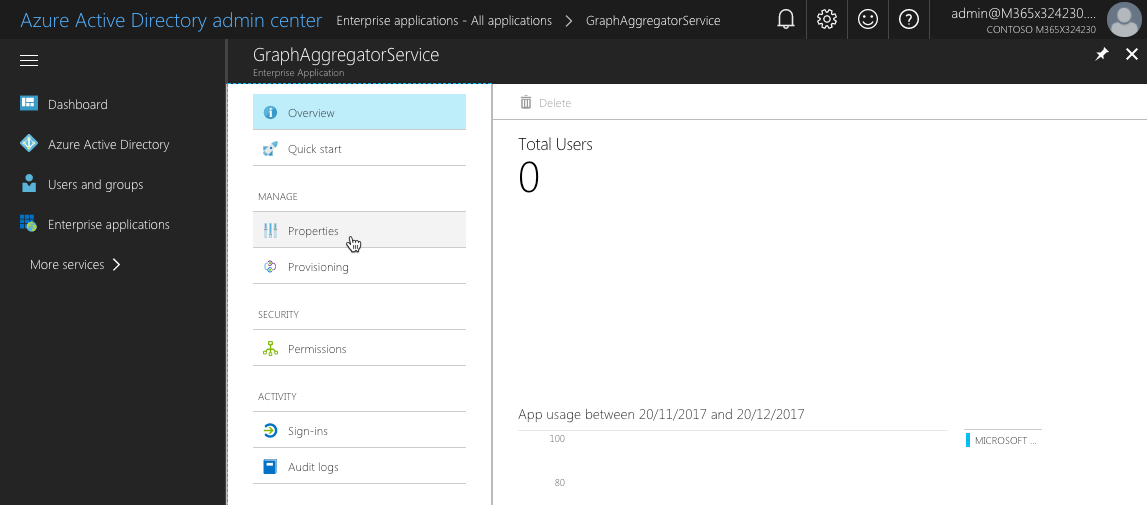The image size is (1147, 505).
Task: Click the Enterprise applications icon
Action: (x=29, y=224)
